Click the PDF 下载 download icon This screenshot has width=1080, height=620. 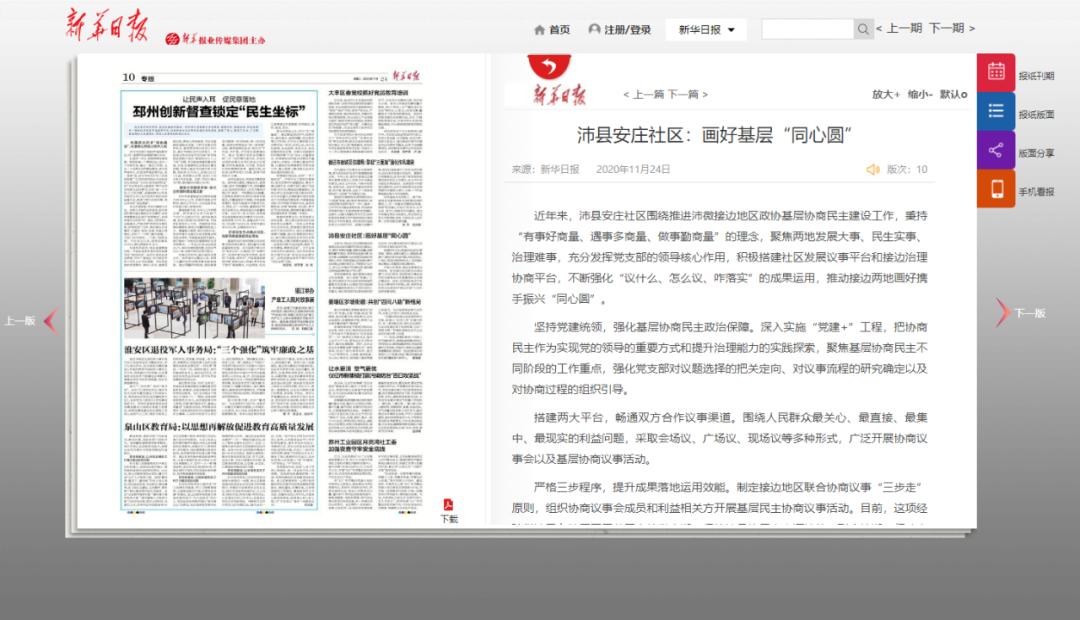[449, 509]
